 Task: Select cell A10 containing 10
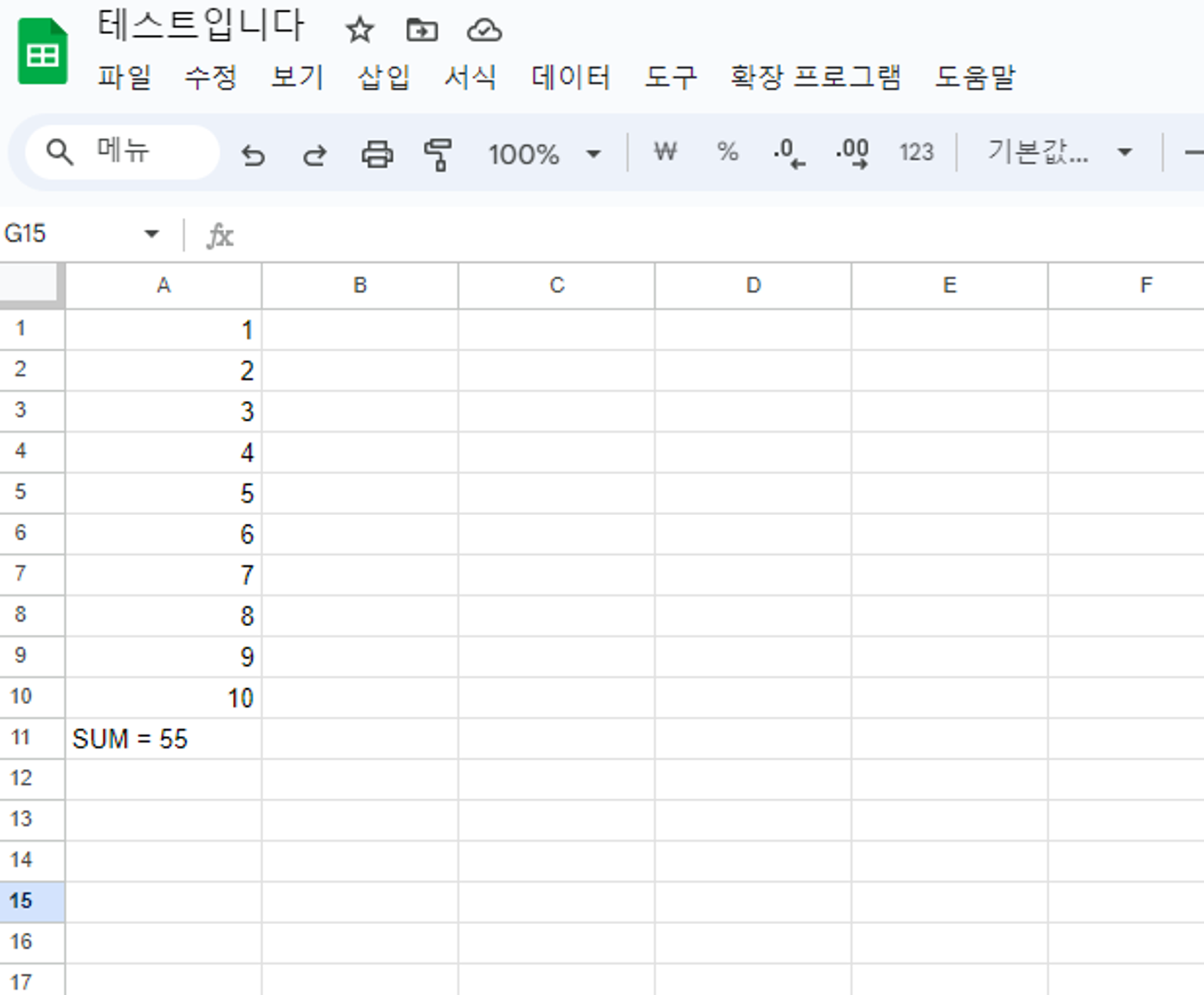point(164,697)
